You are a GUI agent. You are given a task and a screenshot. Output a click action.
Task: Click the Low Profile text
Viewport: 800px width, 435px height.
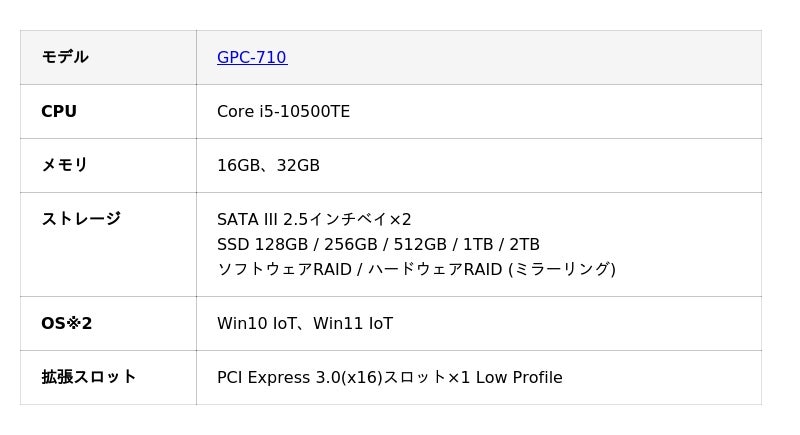(519, 378)
